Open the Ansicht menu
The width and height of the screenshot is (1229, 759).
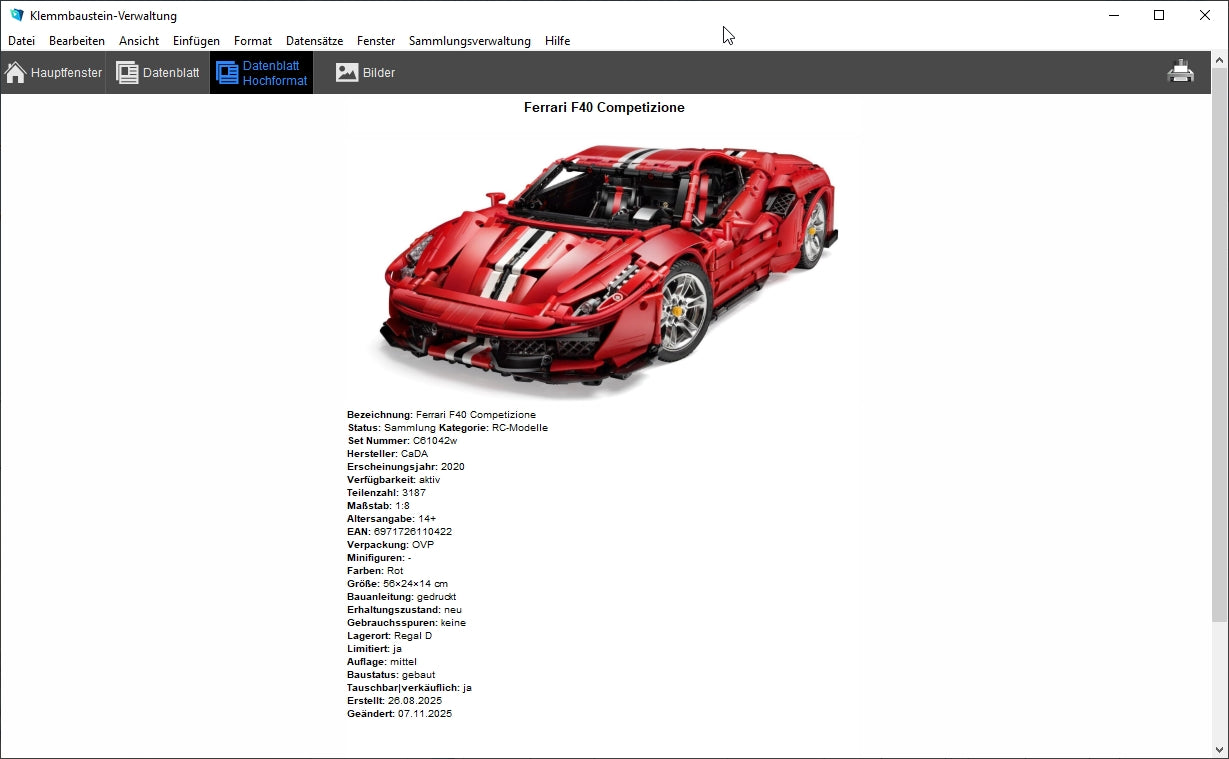(x=139, y=41)
